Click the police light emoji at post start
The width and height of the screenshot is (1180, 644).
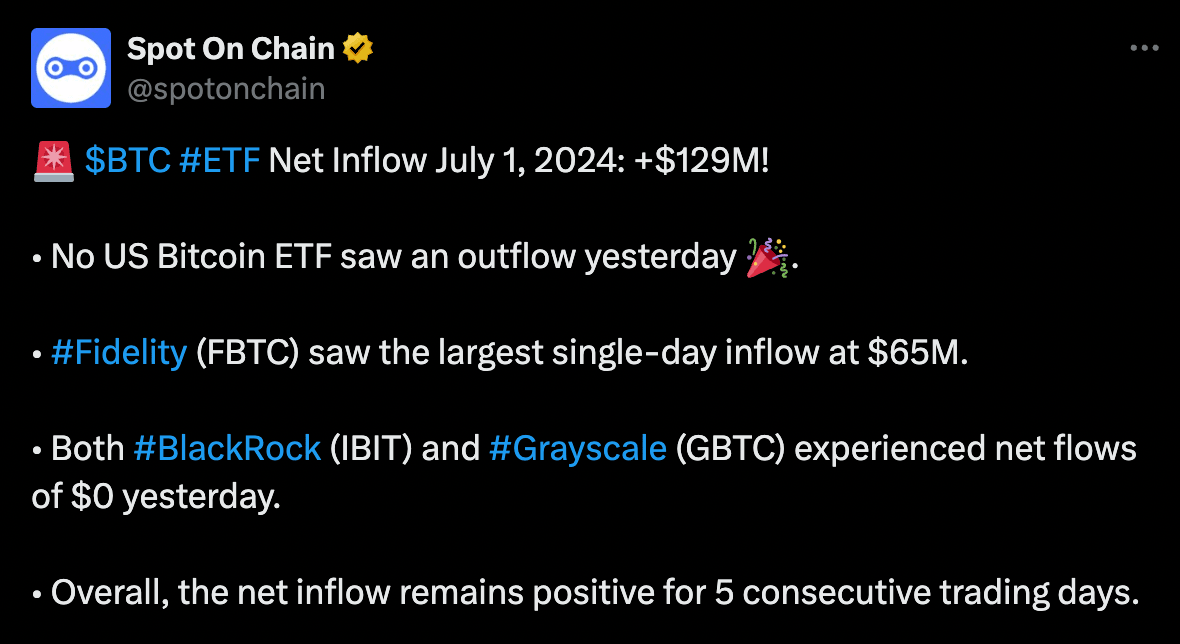point(54,158)
